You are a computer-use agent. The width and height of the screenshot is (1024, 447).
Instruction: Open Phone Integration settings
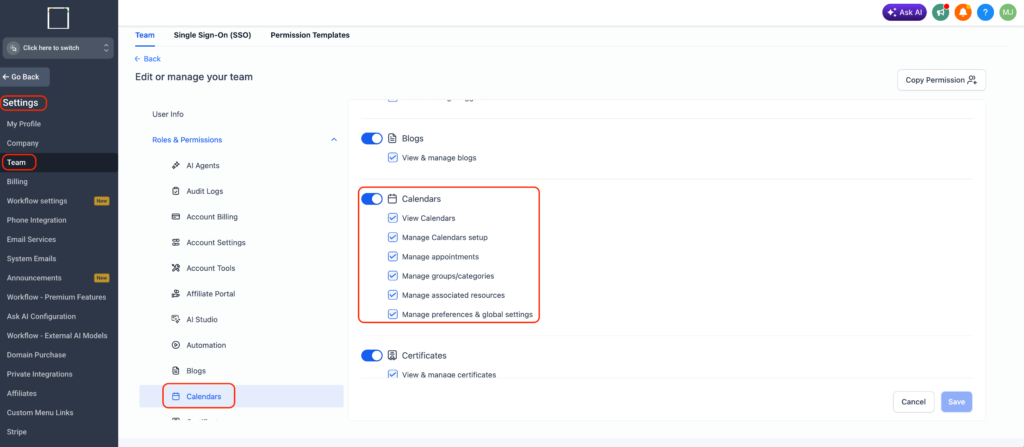point(37,220)
